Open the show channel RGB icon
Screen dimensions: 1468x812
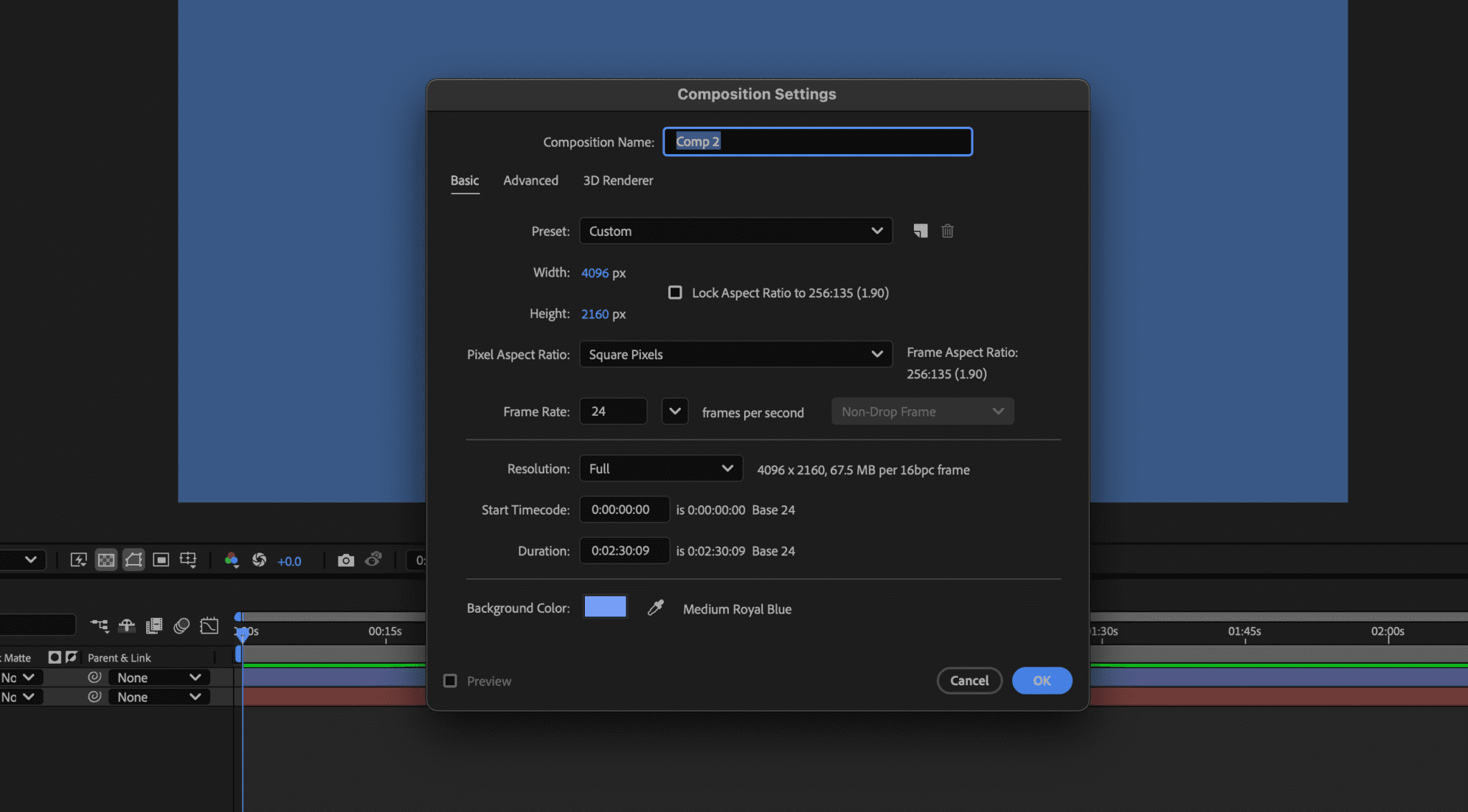[231, 560]
